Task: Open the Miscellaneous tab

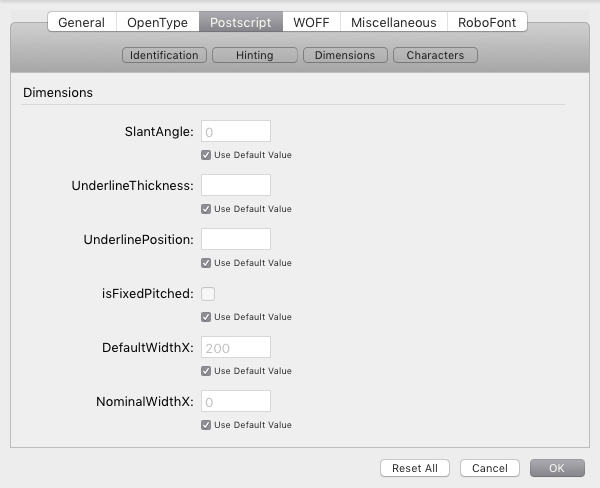Action: (393, 22)
